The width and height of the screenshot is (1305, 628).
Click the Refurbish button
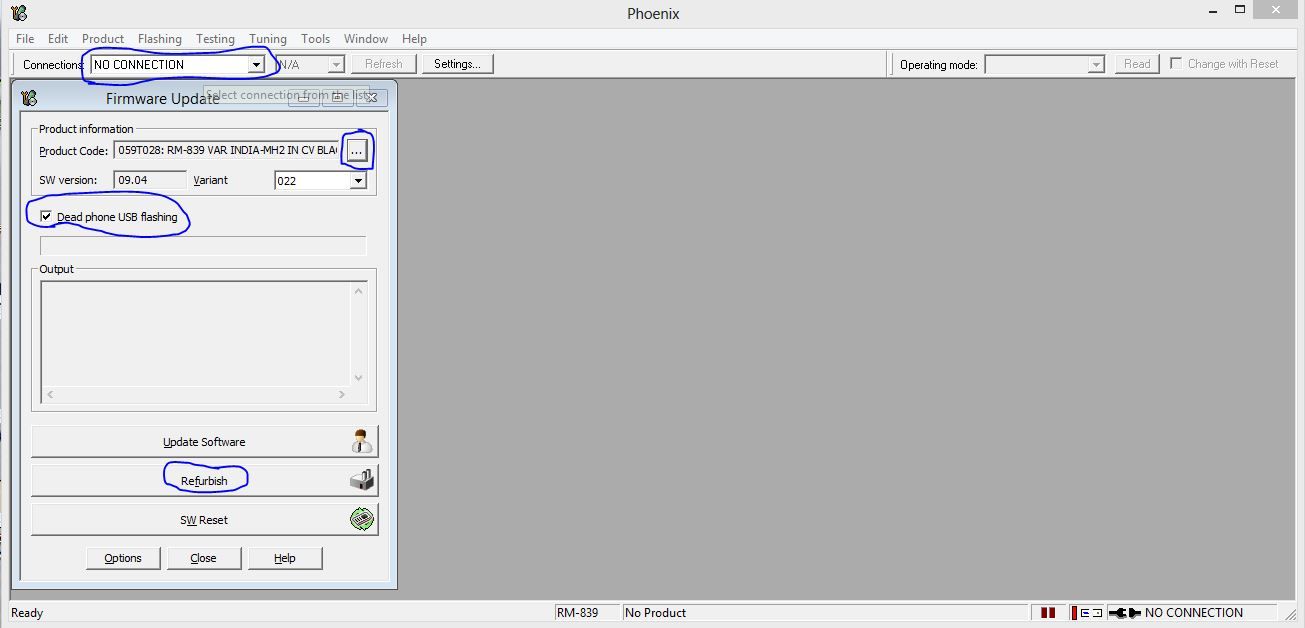coord(205,480)
